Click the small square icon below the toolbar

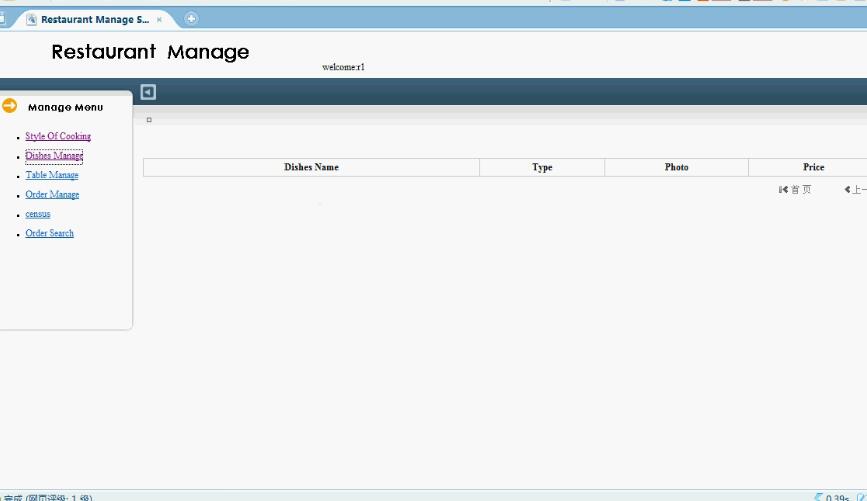pos(149,119)
